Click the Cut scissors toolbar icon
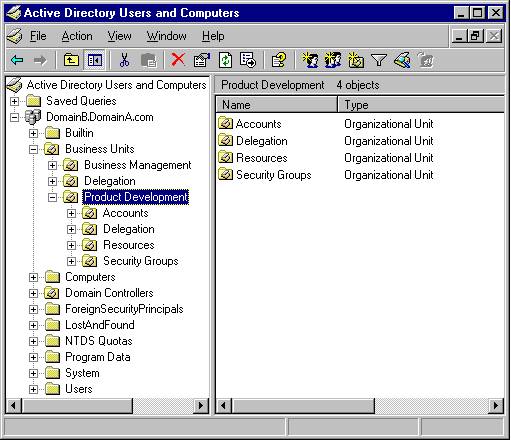Viewport: 511px width, 440px height. coord(124,60)
